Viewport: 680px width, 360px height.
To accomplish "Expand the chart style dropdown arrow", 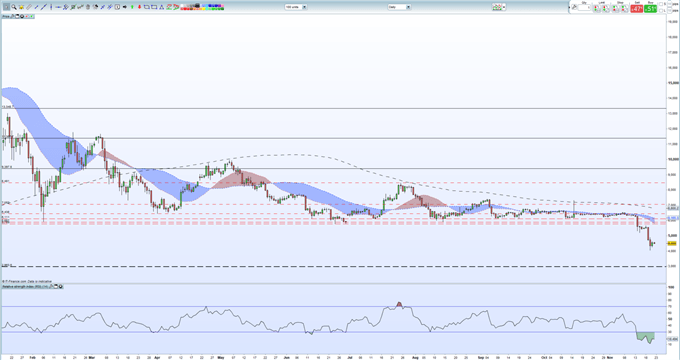I will point(504,7).
